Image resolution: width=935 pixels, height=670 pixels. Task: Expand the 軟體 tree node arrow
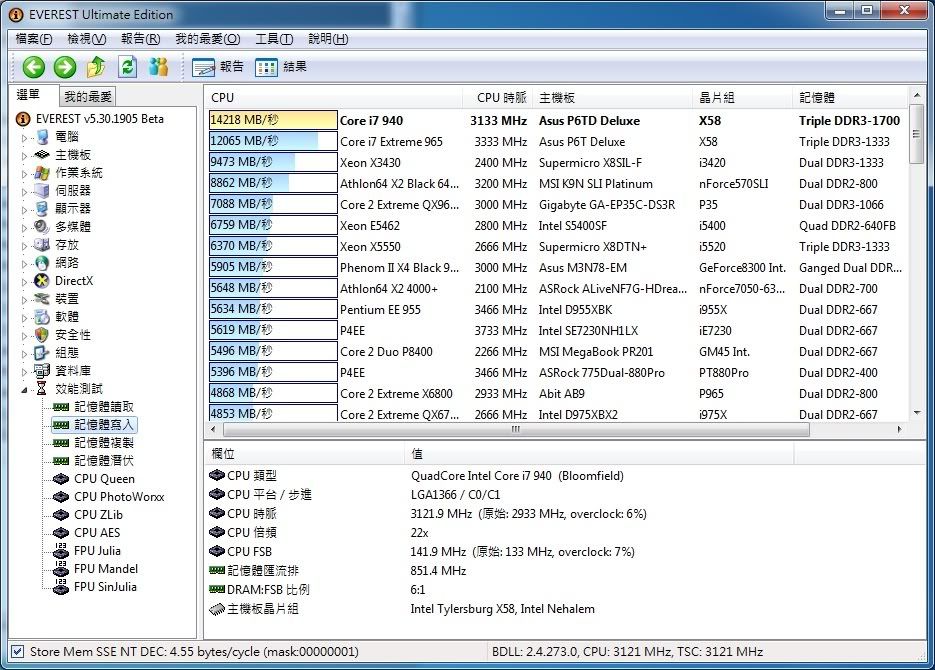(24, 317)
